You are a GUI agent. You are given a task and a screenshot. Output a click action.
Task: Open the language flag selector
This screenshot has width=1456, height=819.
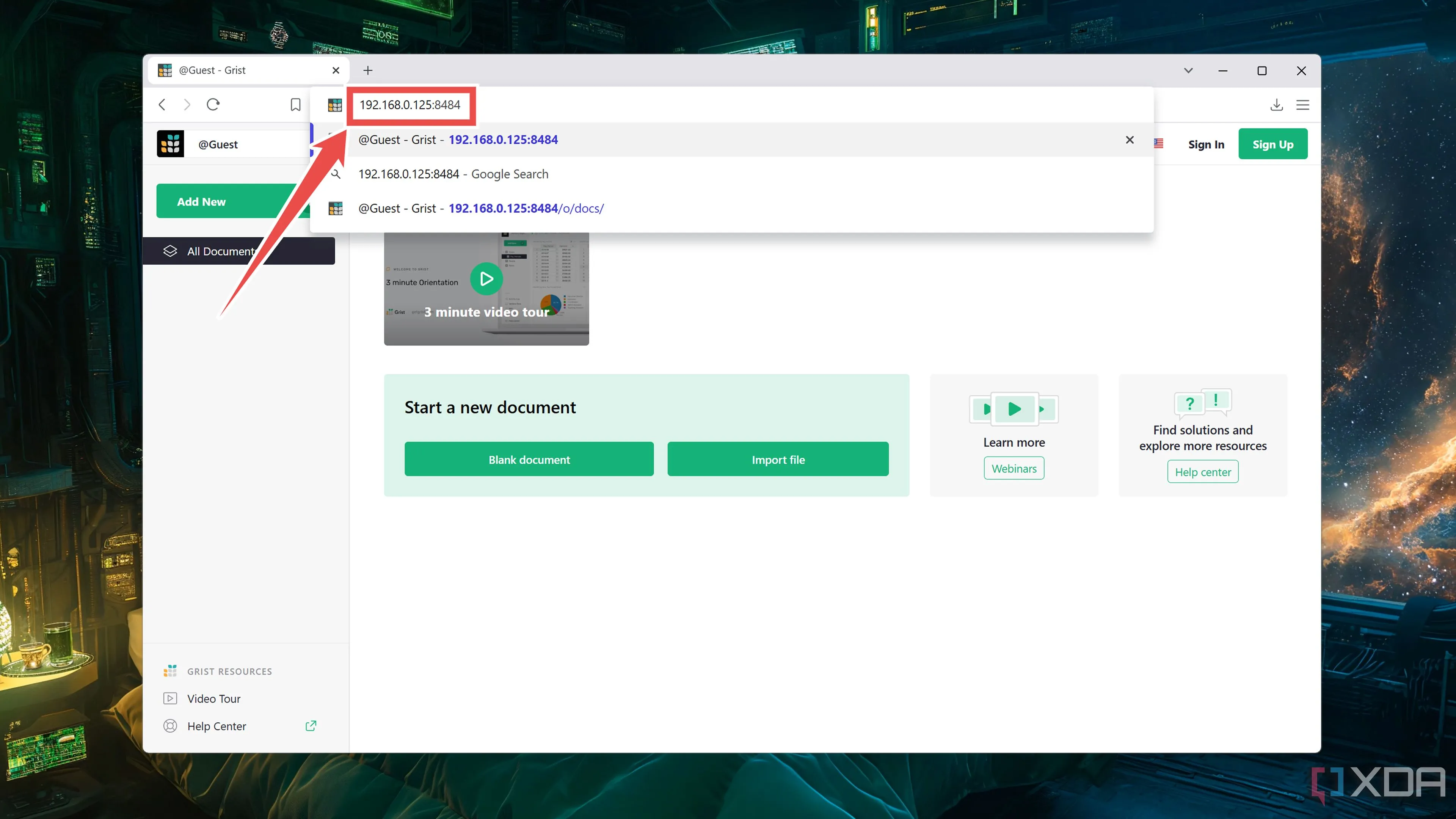[x=1159, y=144]
